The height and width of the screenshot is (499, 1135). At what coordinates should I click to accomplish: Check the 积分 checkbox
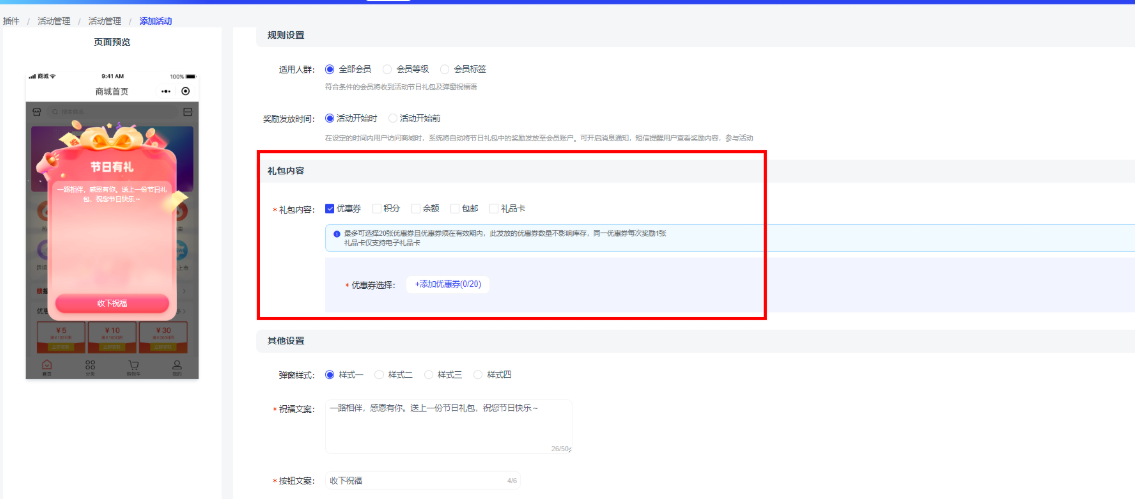tap(377, 209)
